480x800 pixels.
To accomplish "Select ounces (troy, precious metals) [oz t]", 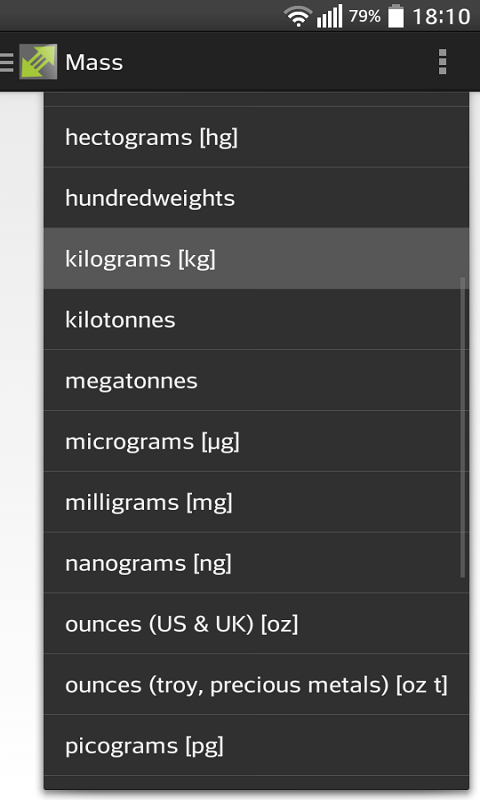I will pyautogui.click(x=256, y=685).
